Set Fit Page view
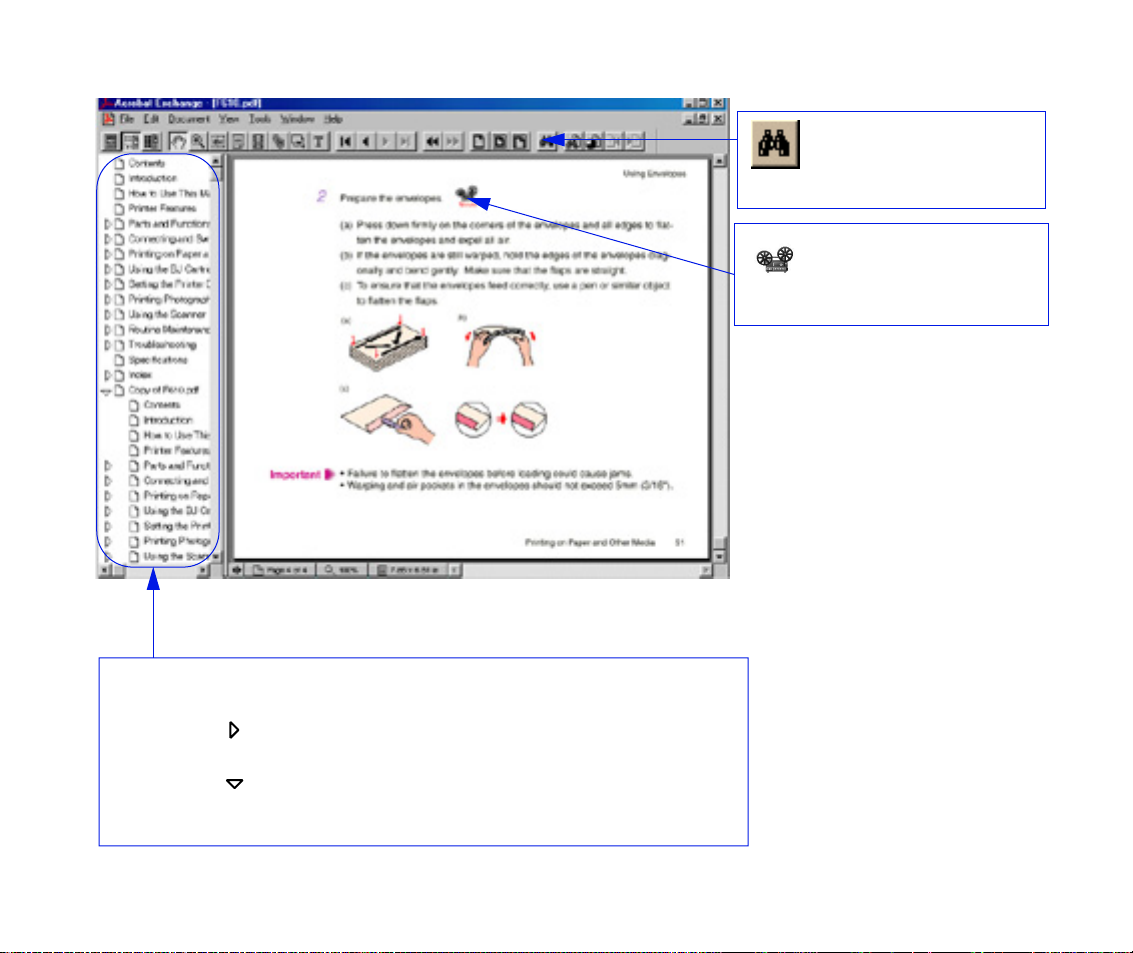The image size is (1133, 953). tap(499, 142)
